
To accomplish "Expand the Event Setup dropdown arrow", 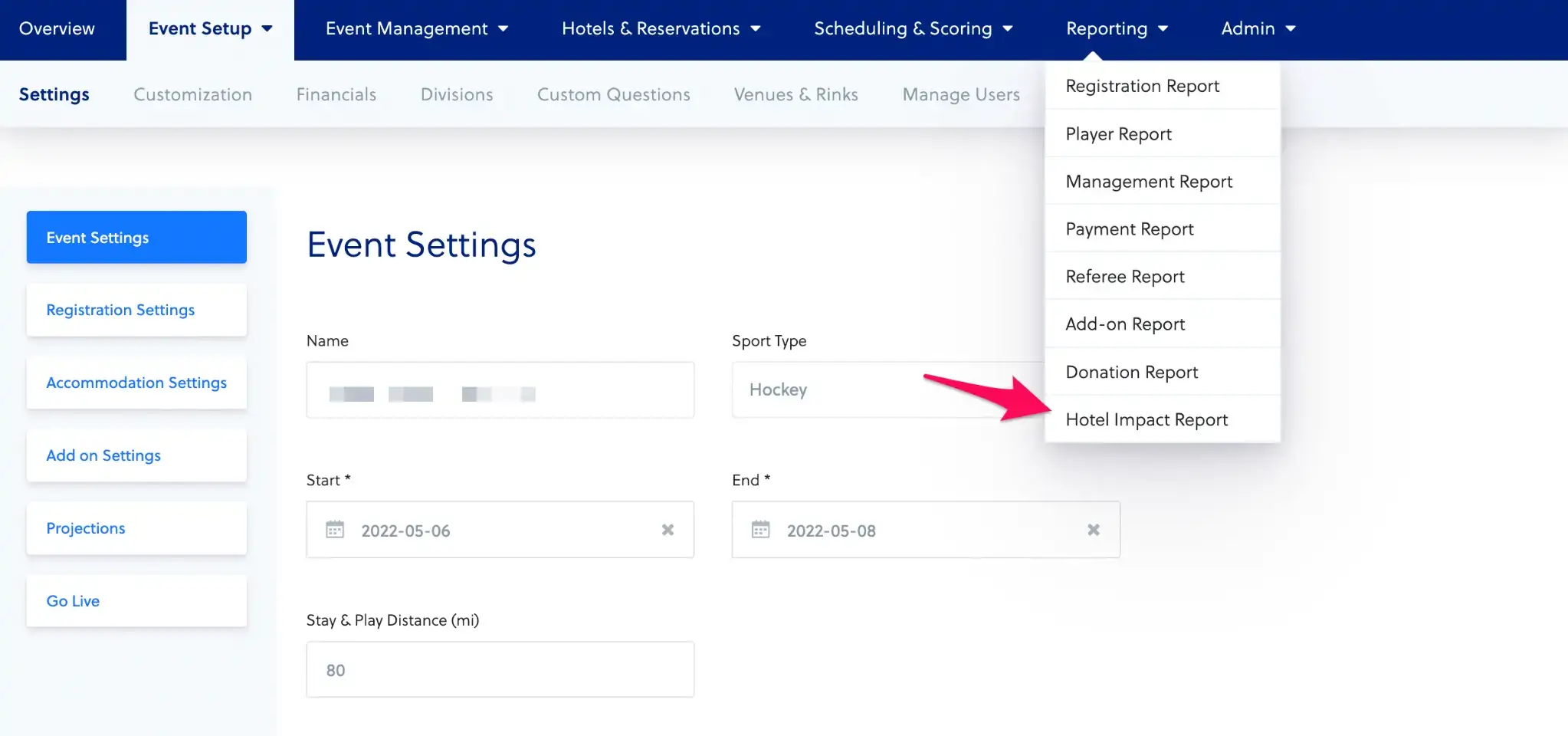I will [x=267, y=29].
